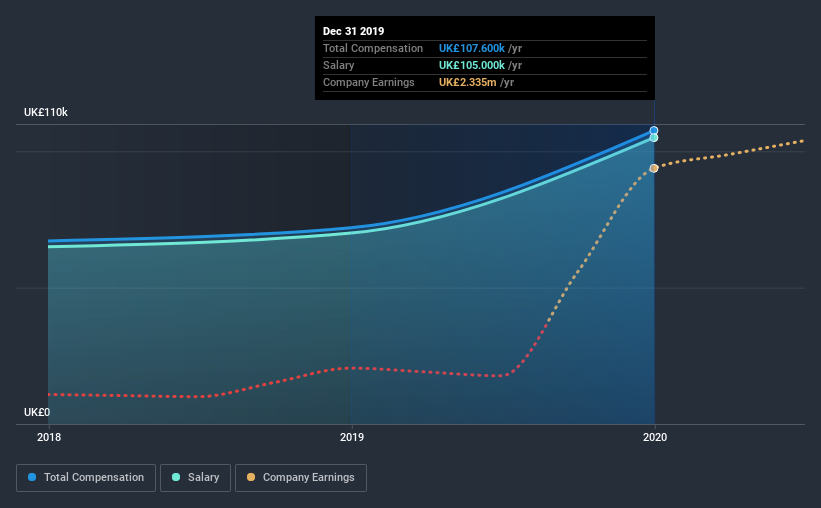Click the teal Salary data point
The width and height of the screenshot is (821, 508).
pyautogui.click(x=654, y=138)
